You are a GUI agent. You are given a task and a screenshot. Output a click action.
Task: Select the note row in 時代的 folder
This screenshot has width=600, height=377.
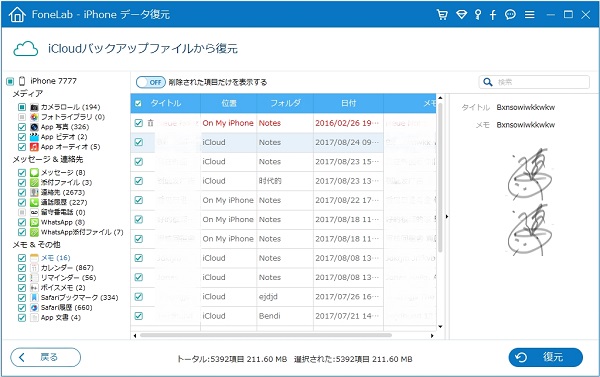(x=283, y=181)
